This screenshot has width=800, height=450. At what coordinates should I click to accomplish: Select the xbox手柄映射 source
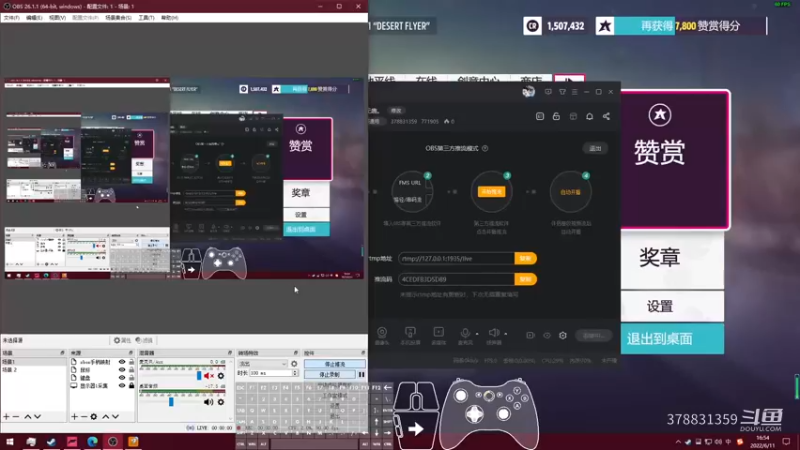(x=95, y=362)
